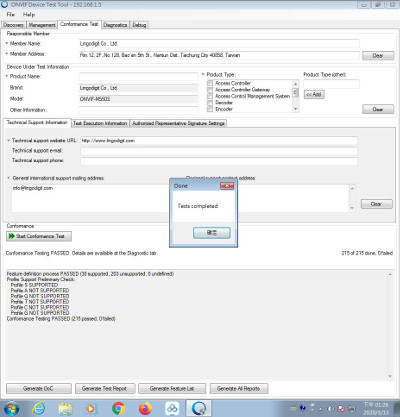Check the Access Controller product type
Screen dimensions: 400x417
point(210,83)
